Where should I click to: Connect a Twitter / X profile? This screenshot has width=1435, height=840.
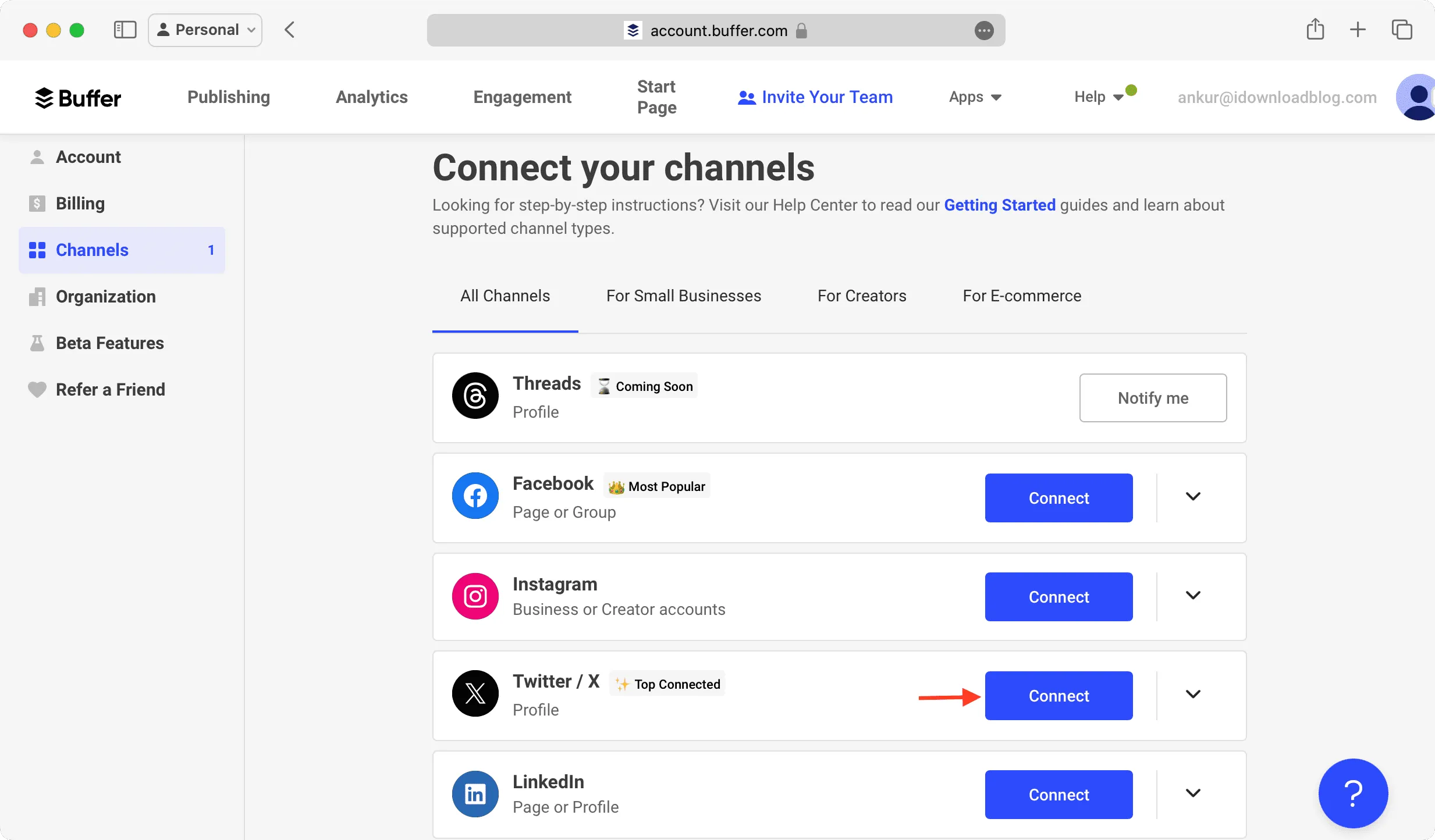(1059, 696)
